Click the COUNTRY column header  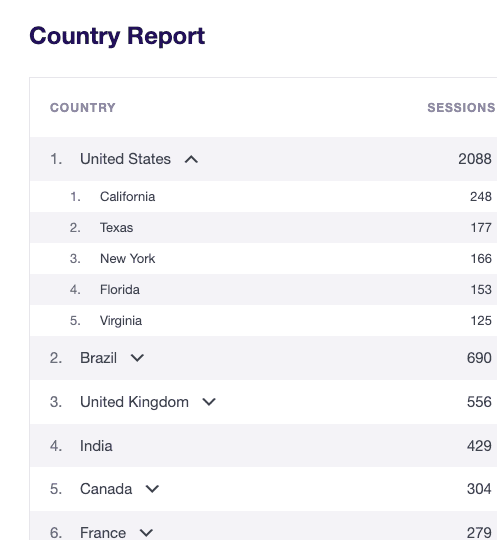(x=83, y=108)
